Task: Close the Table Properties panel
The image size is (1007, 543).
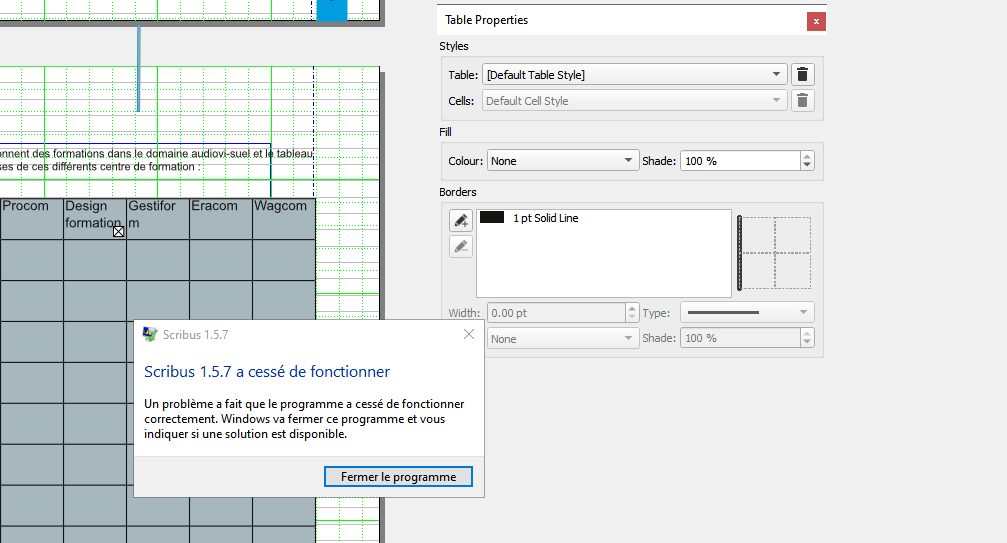Action: 816,20
